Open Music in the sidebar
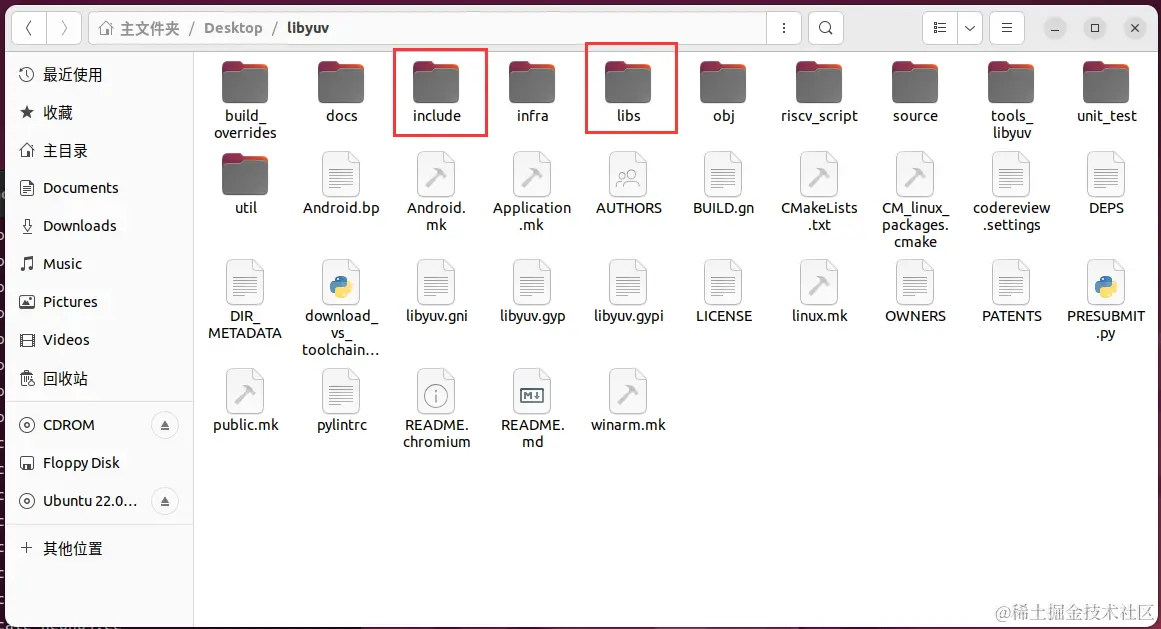1161x629 pixels. pos(99,264)
